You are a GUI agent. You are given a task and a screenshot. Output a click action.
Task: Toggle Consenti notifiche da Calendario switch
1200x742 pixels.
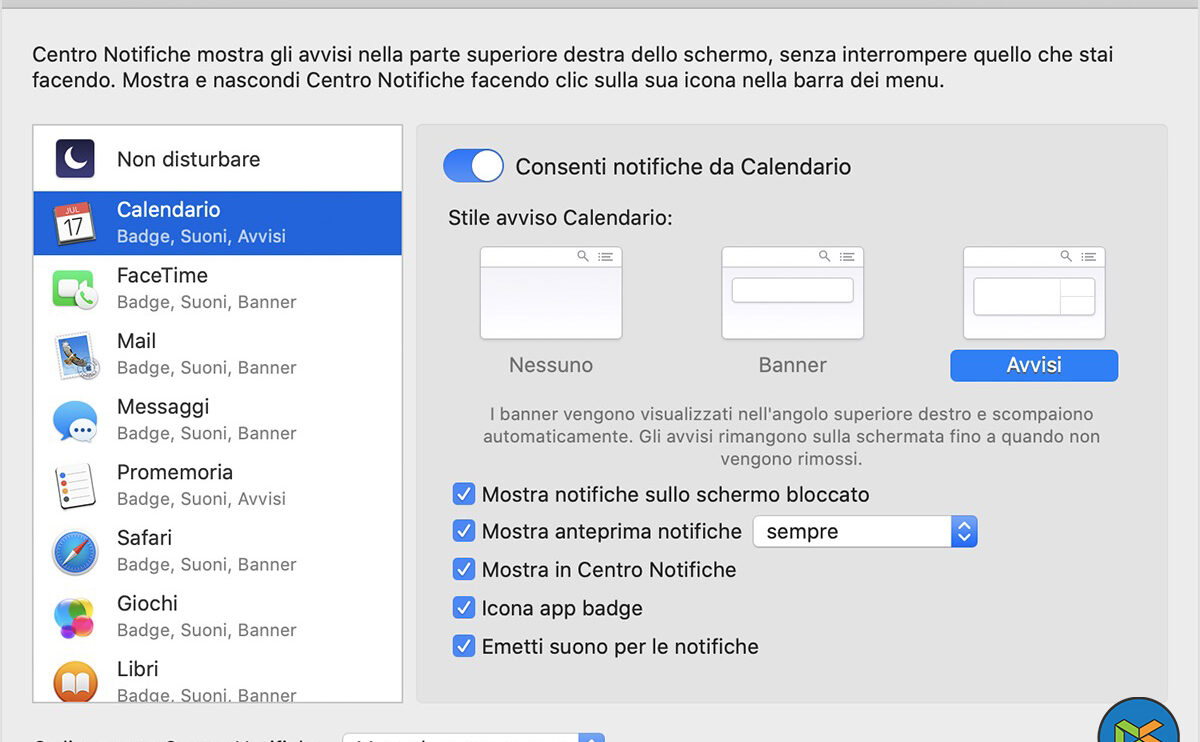473,166
